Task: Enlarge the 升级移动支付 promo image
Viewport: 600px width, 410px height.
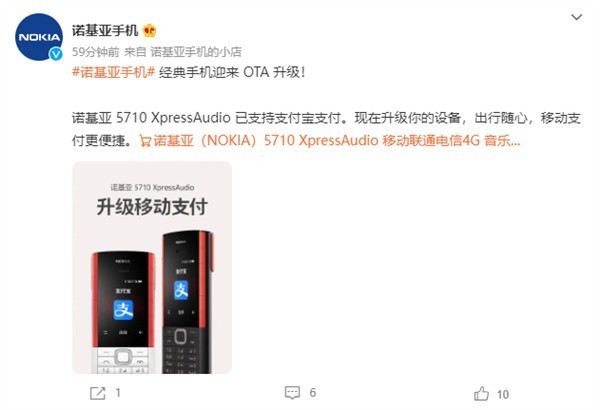Action: point(152,268)
